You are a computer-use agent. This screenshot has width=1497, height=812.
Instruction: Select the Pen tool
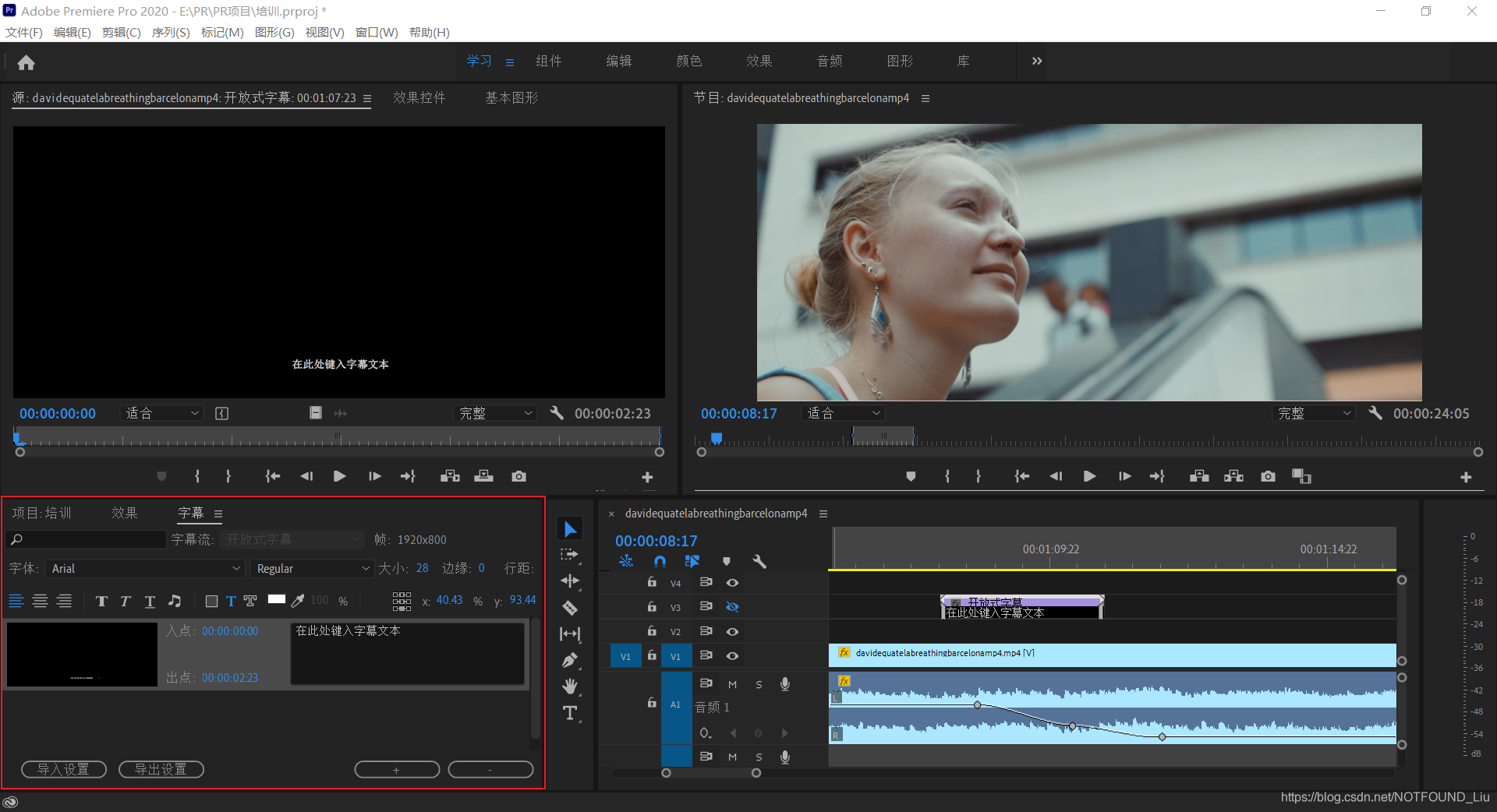(570, 660)
